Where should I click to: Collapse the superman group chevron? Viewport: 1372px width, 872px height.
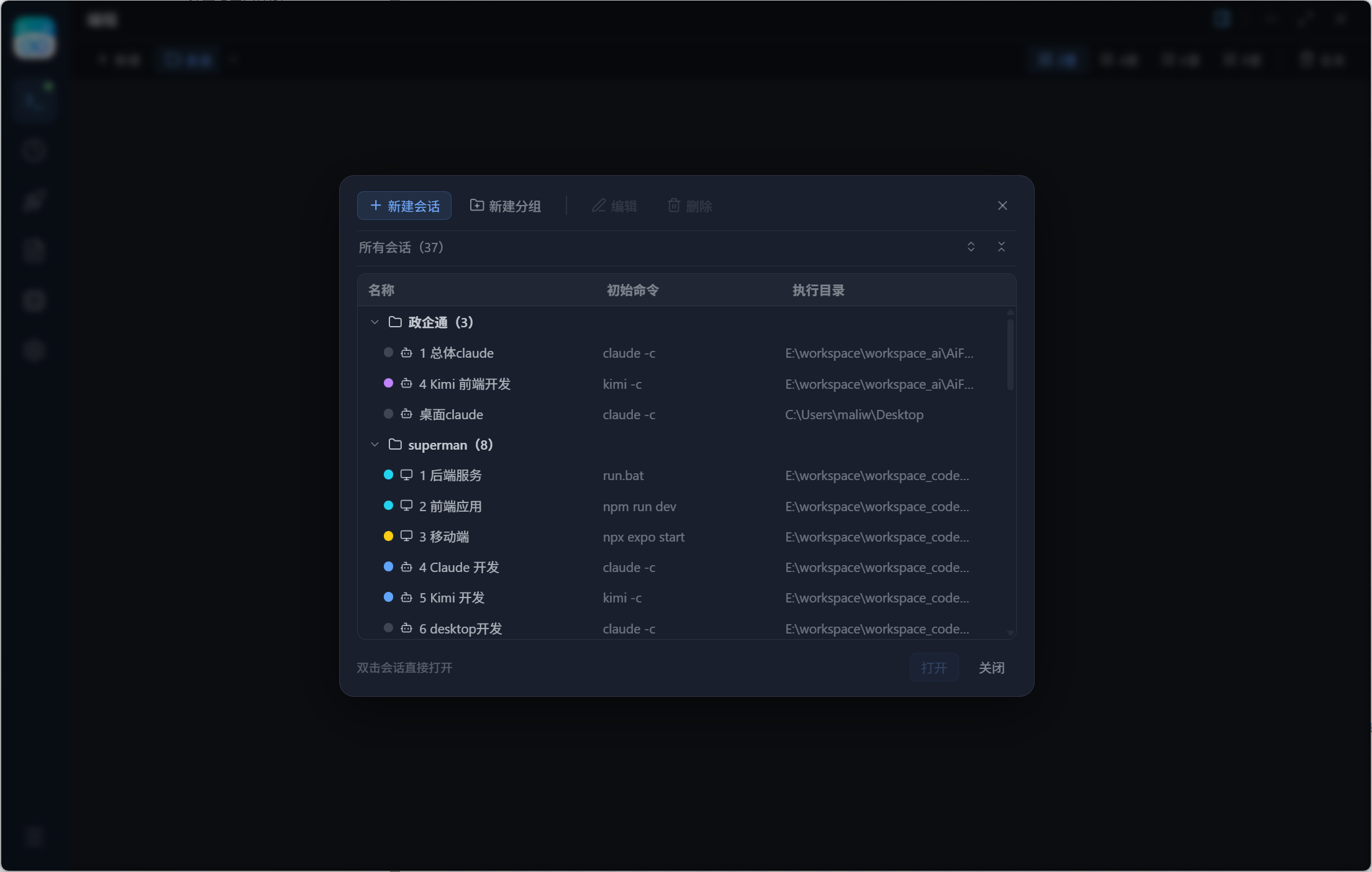coord(375,445)
